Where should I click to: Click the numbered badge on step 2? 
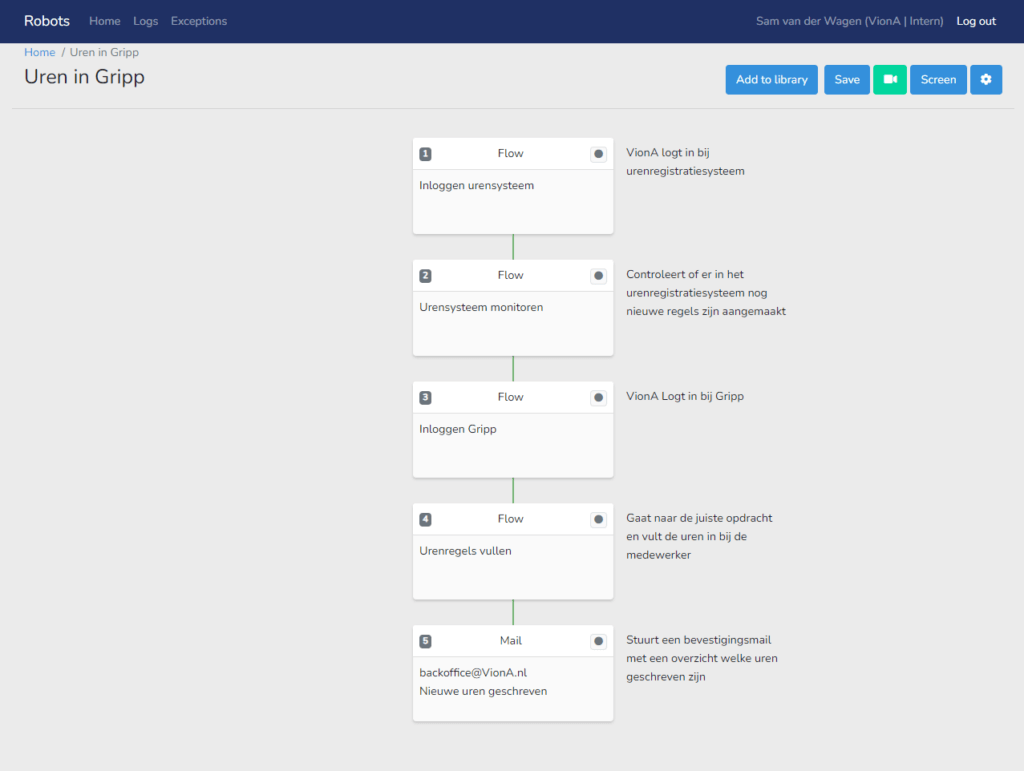coord(425,275)
